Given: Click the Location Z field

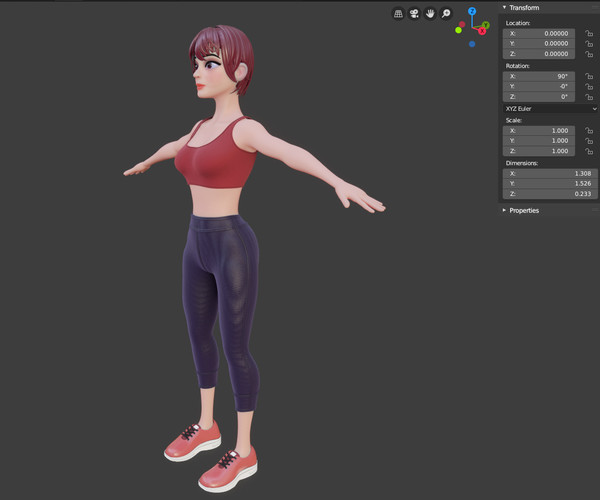Looking at the screenshot, I should click(539, 54).
